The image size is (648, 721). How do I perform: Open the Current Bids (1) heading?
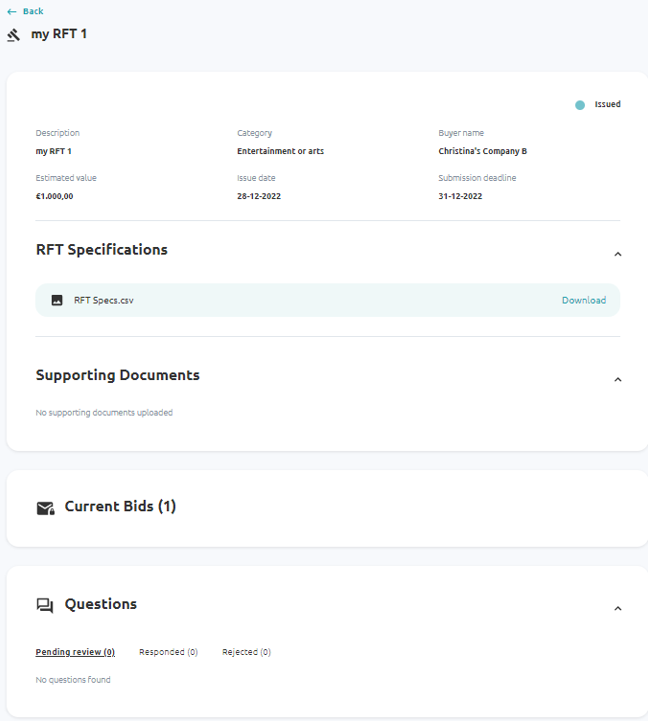tap(120, 507)
